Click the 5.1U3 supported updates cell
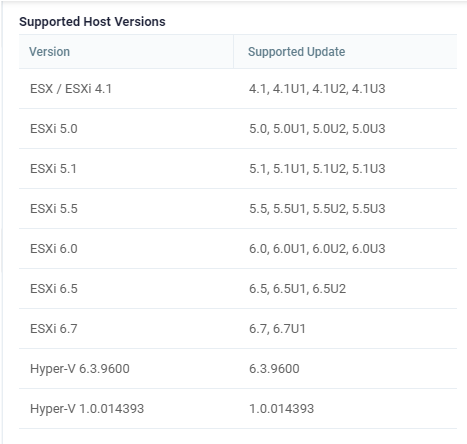The height and width of the screenshot is (444, 467). [x=345, y=169]
